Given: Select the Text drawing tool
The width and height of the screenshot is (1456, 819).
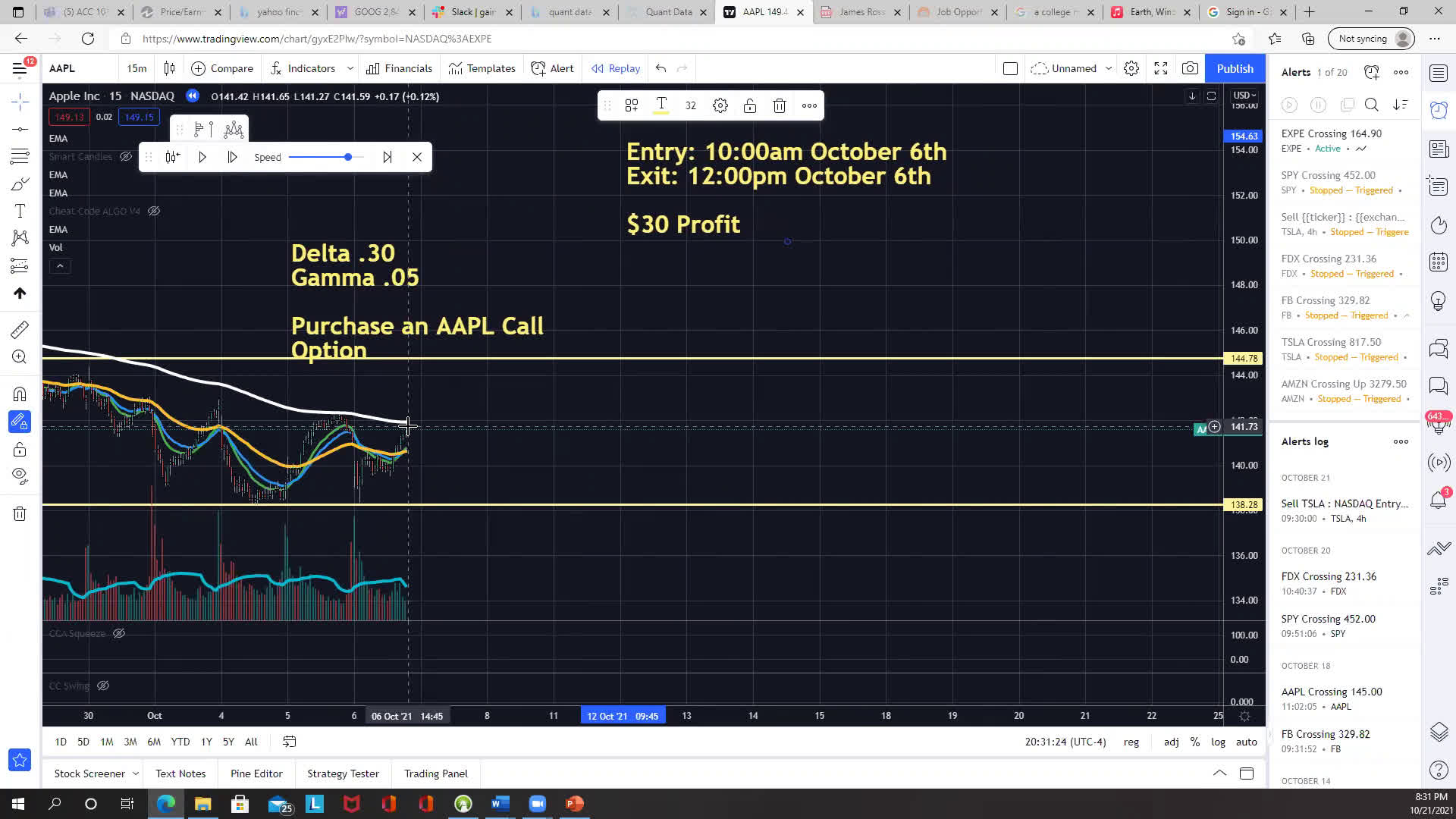Looking at the screenshot, I should (20, 211).
